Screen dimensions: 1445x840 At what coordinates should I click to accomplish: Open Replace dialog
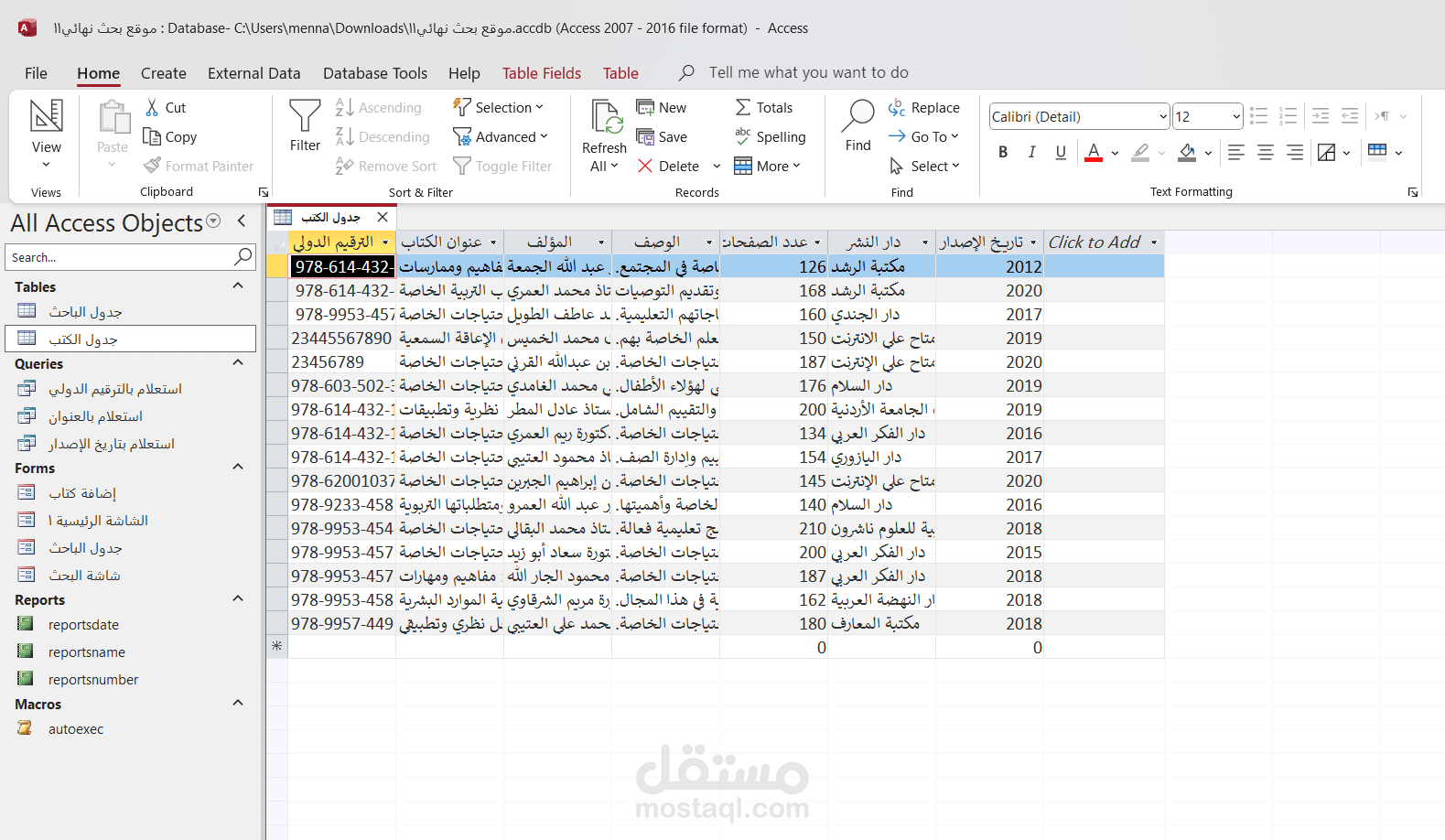[x=923, y=108]
